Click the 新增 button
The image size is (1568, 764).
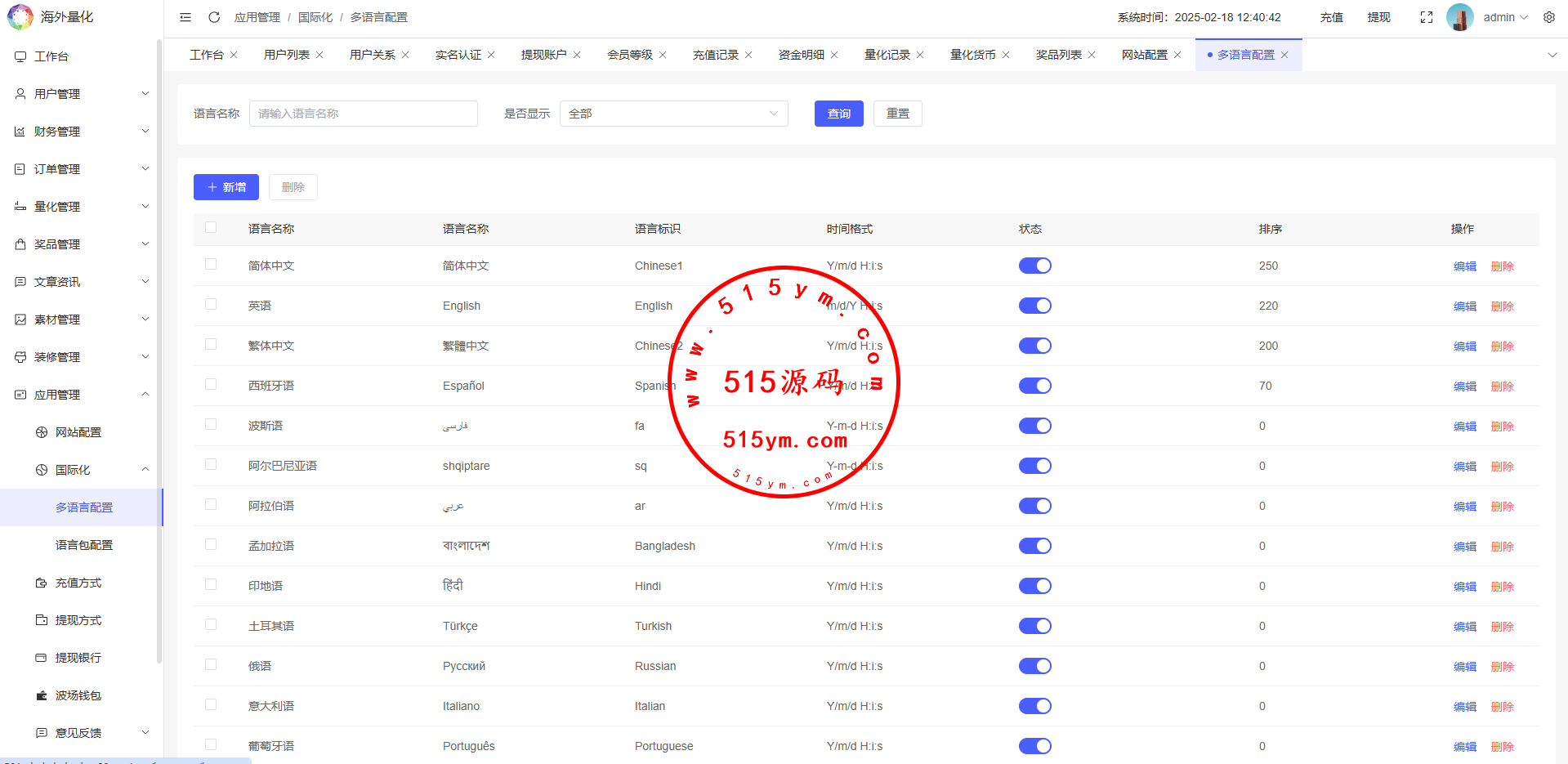(226, 187)
